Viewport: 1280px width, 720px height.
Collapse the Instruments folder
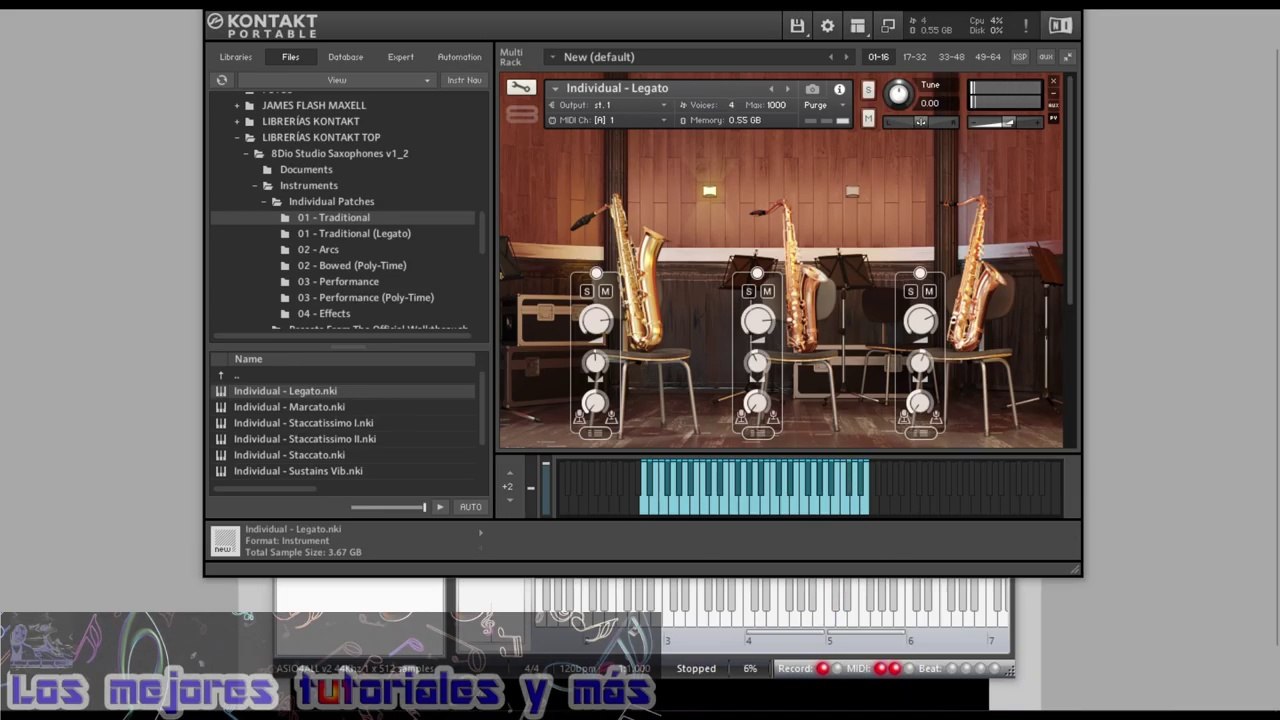click(255, 185)
